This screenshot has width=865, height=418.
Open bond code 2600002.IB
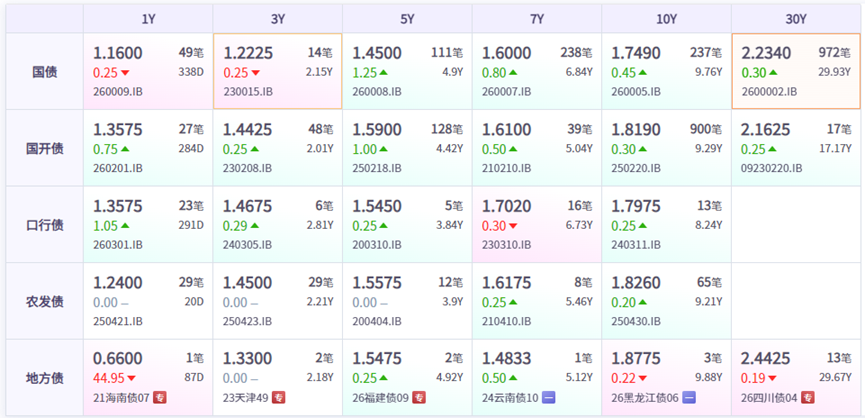point(768,92)
